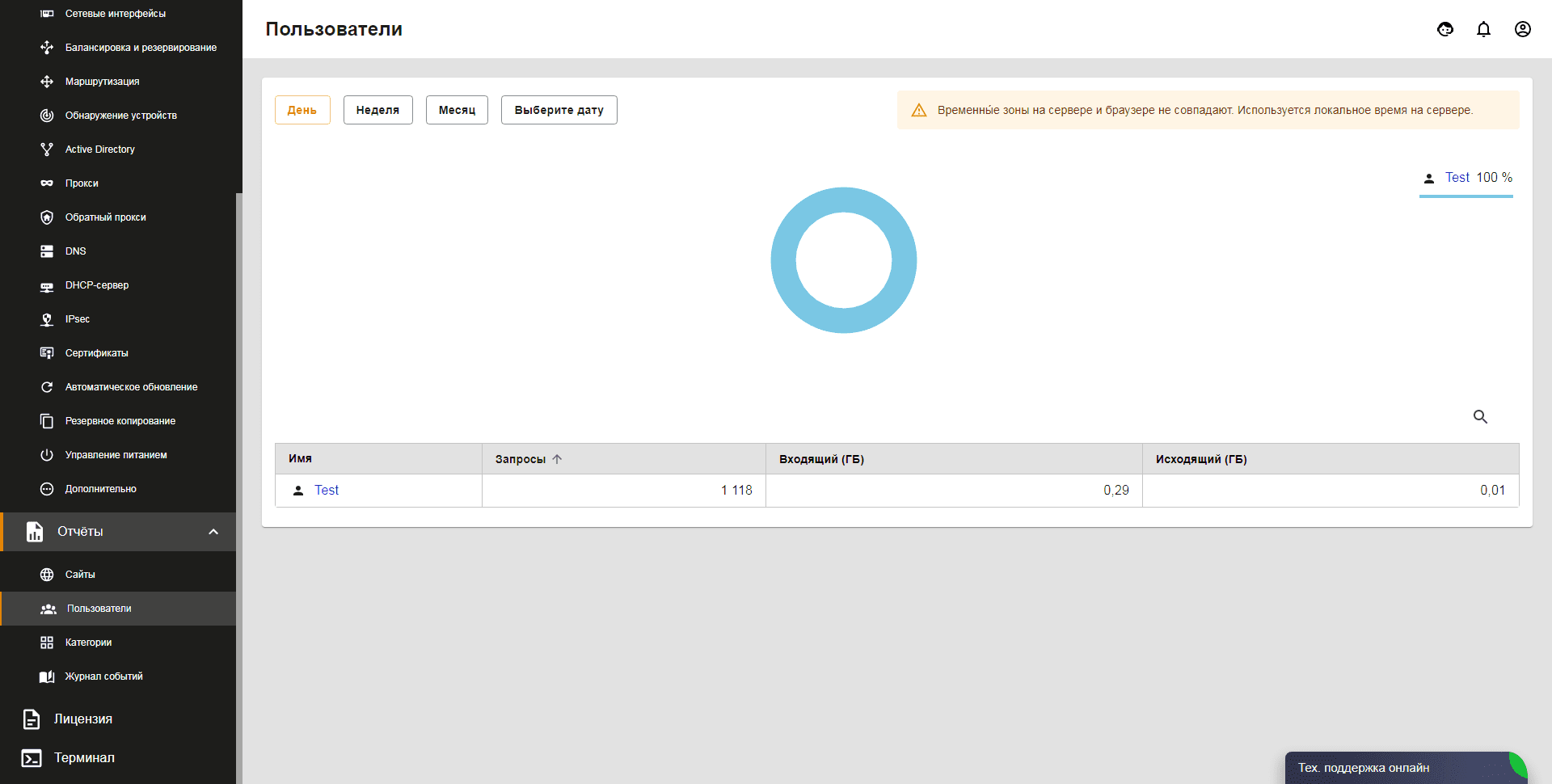Open Тех. поддержка онлайн chat widget

[x=1406, y=768]
